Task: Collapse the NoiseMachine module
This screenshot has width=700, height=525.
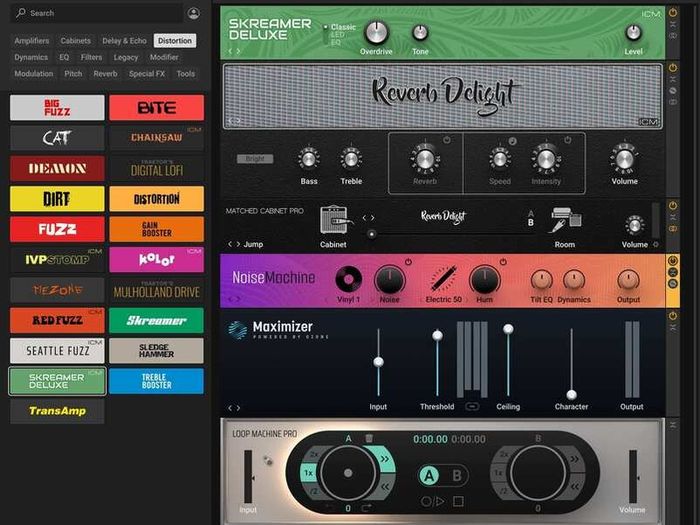Action: [673, 272]
